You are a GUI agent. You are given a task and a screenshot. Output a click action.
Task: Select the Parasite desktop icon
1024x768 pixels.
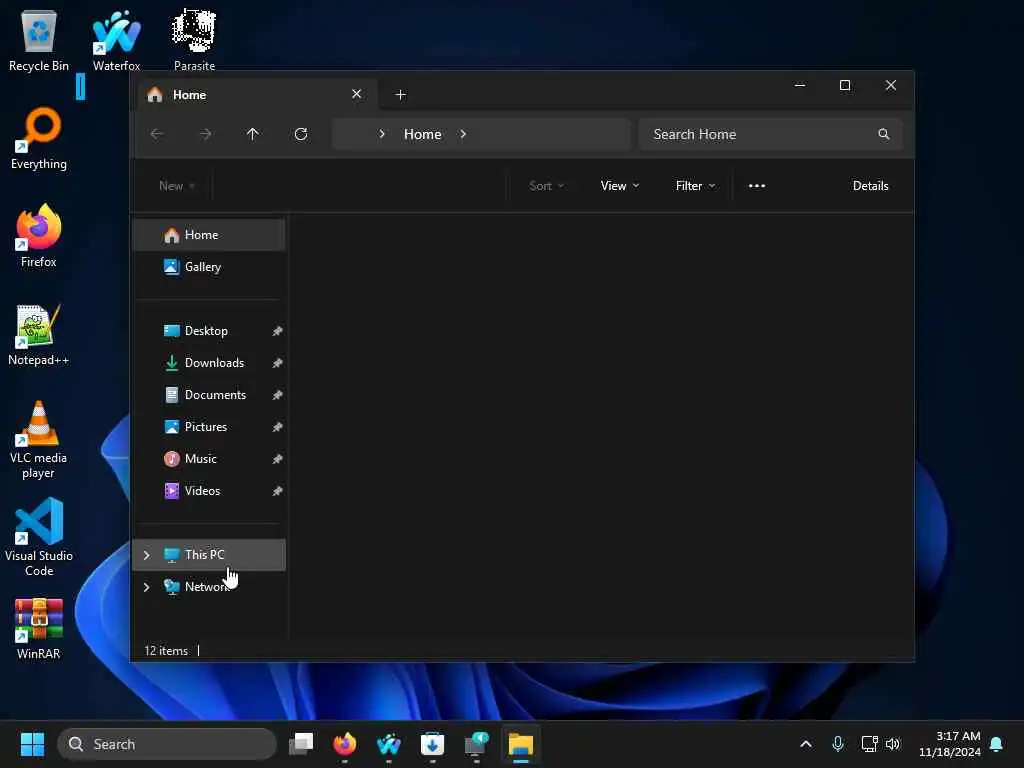(x=194, y=40)
